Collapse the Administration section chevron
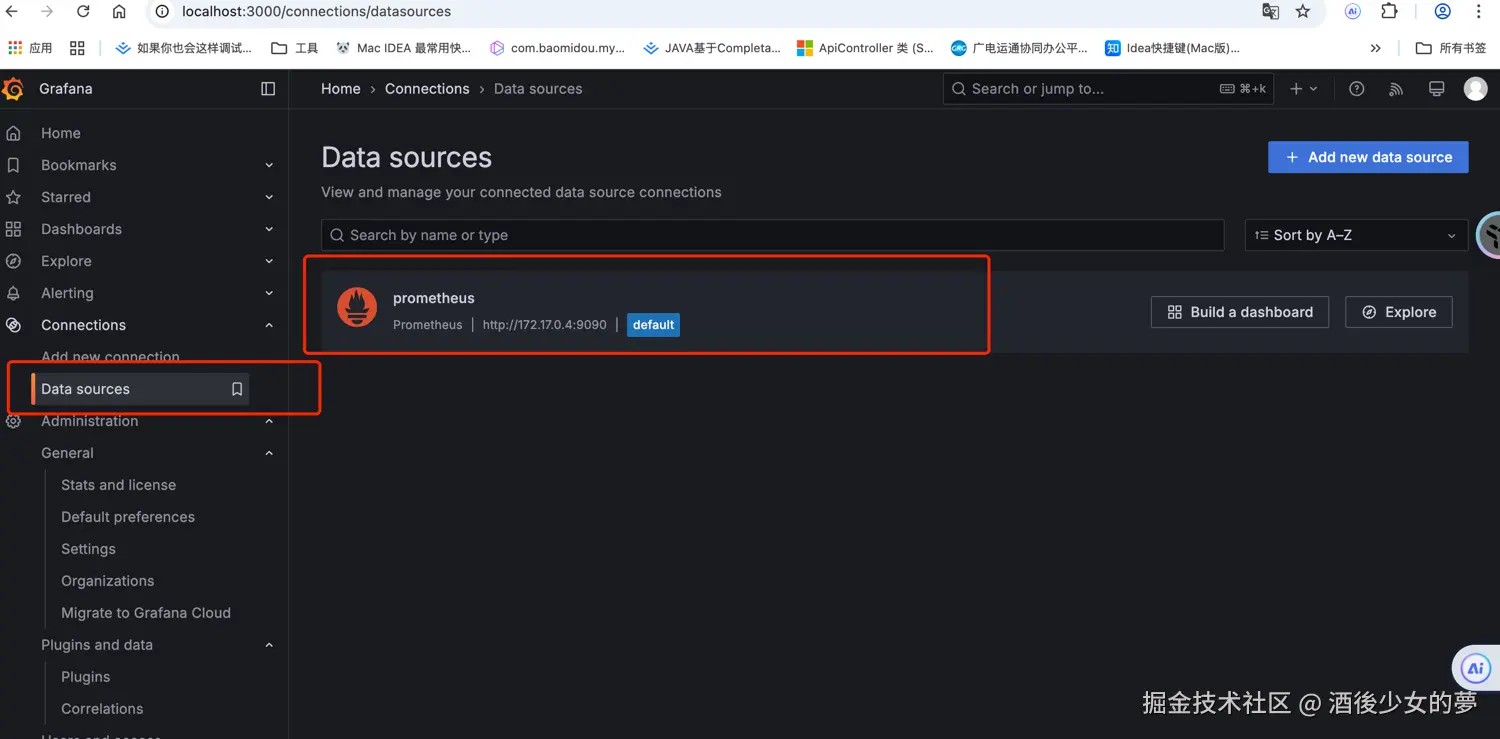The width and height of the screenshot is (1500, 739). click(x=269, y=421)
